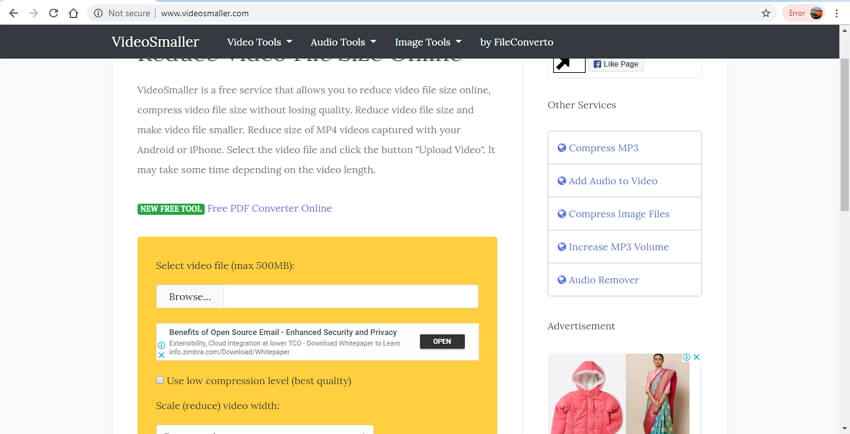Bookmark this page with star icon
Image resolution: width=850 pixels, height=434 pixels.
click(765, 14)
